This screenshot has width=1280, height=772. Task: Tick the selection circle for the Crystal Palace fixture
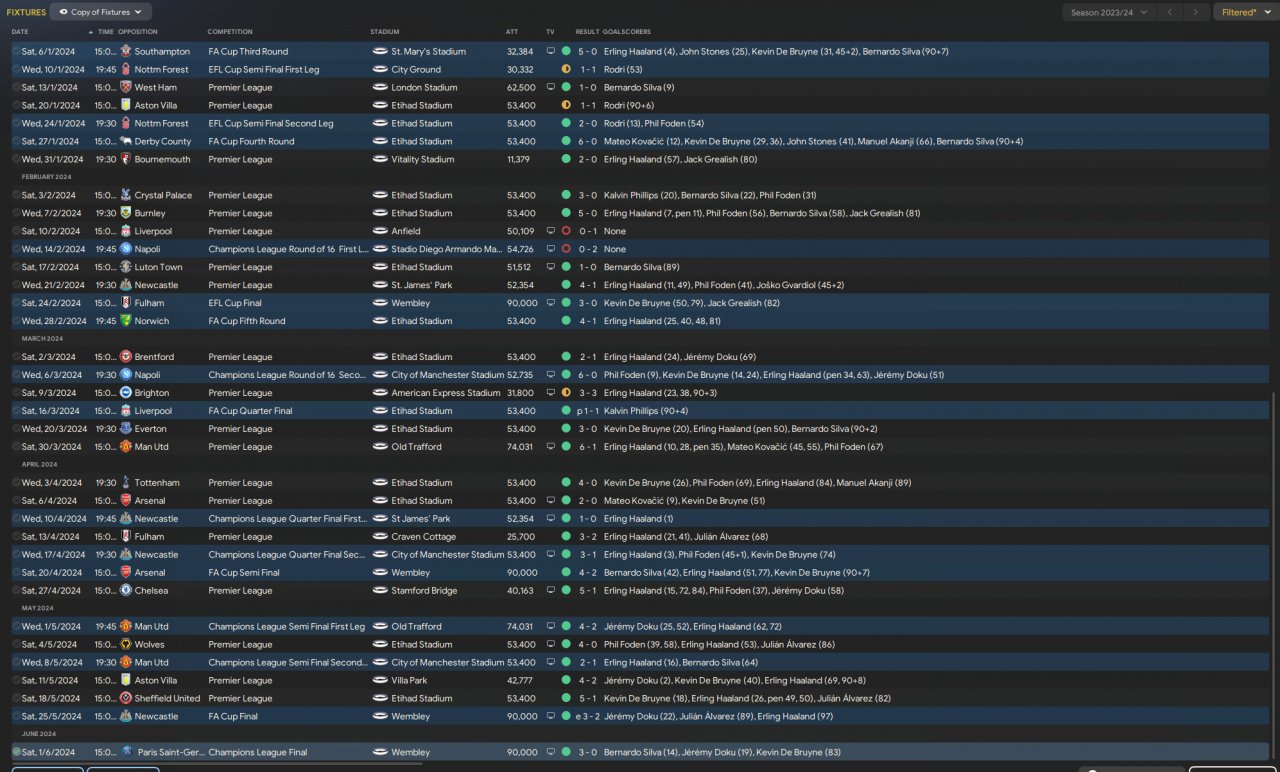point(16,195)
